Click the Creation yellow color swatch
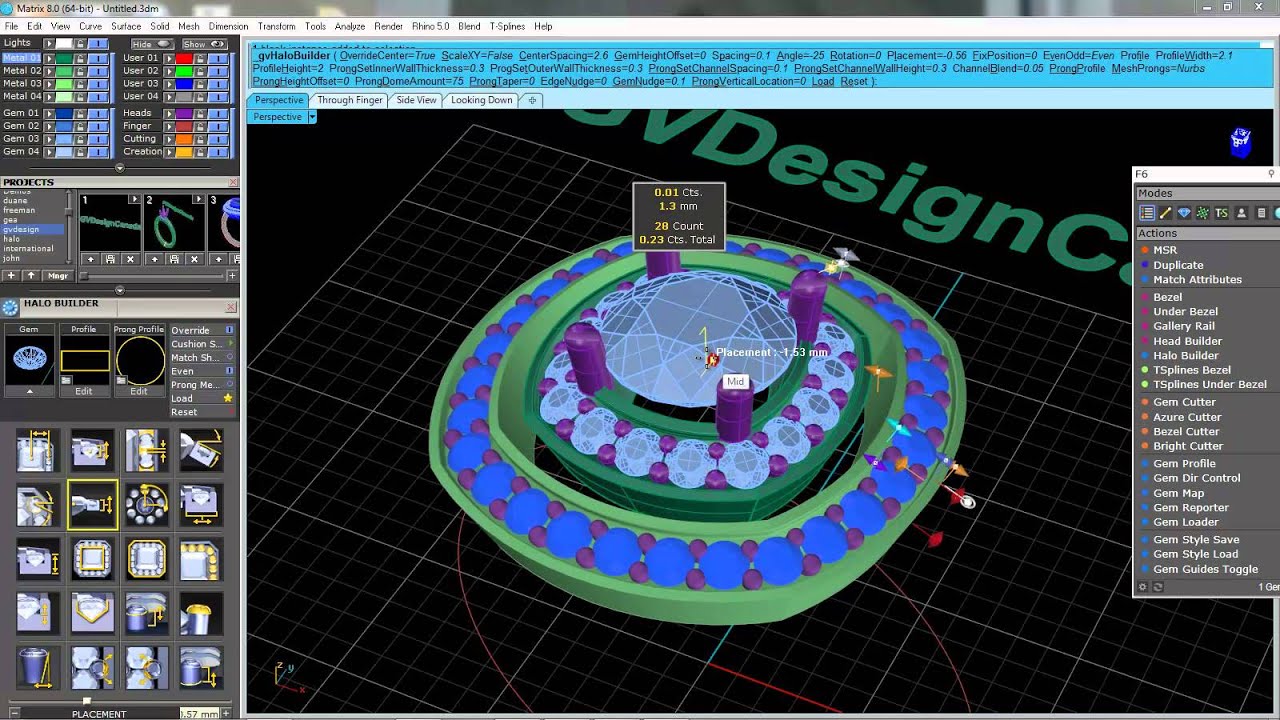 point(184,152)
